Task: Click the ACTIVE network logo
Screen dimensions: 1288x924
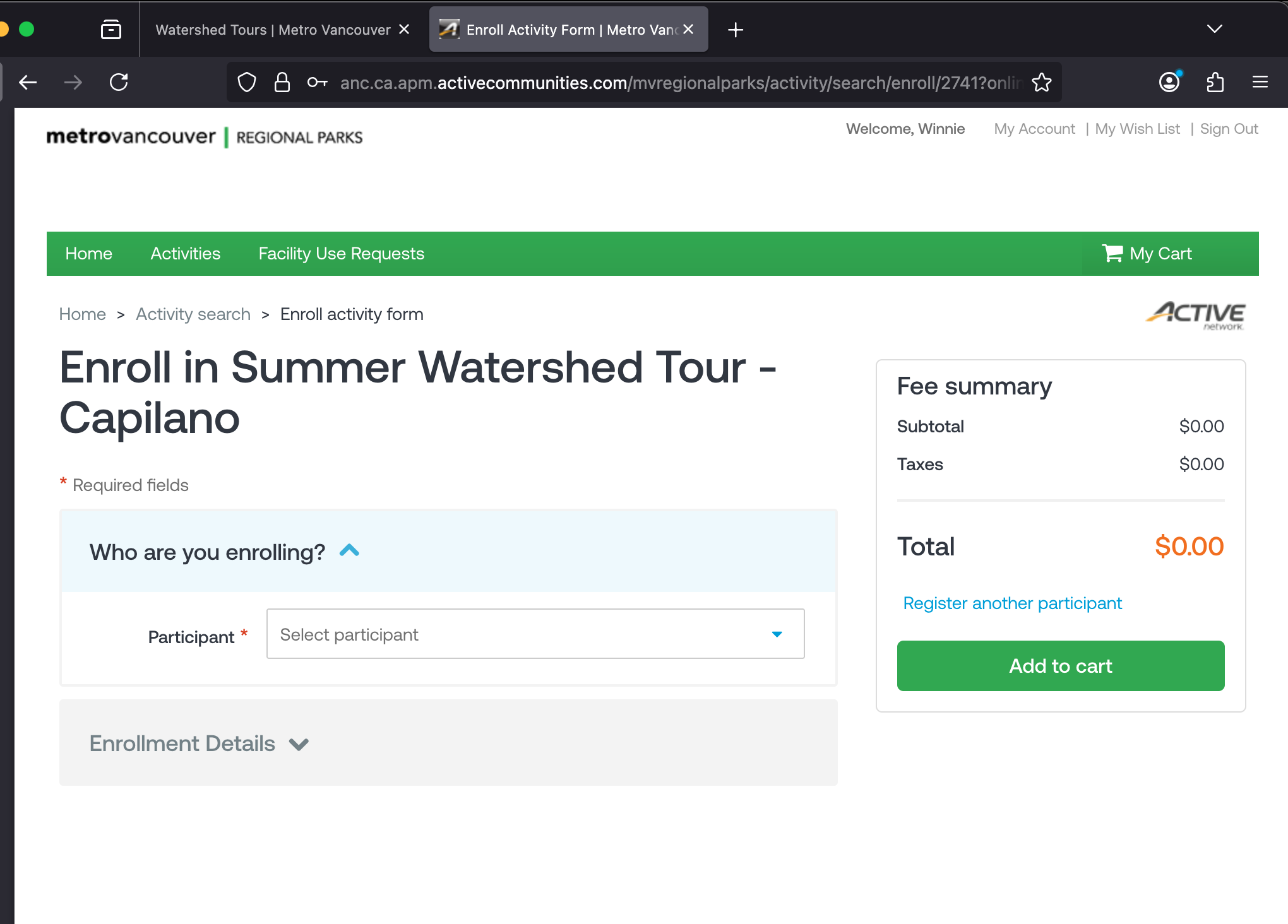Action: pos(1196,315)
